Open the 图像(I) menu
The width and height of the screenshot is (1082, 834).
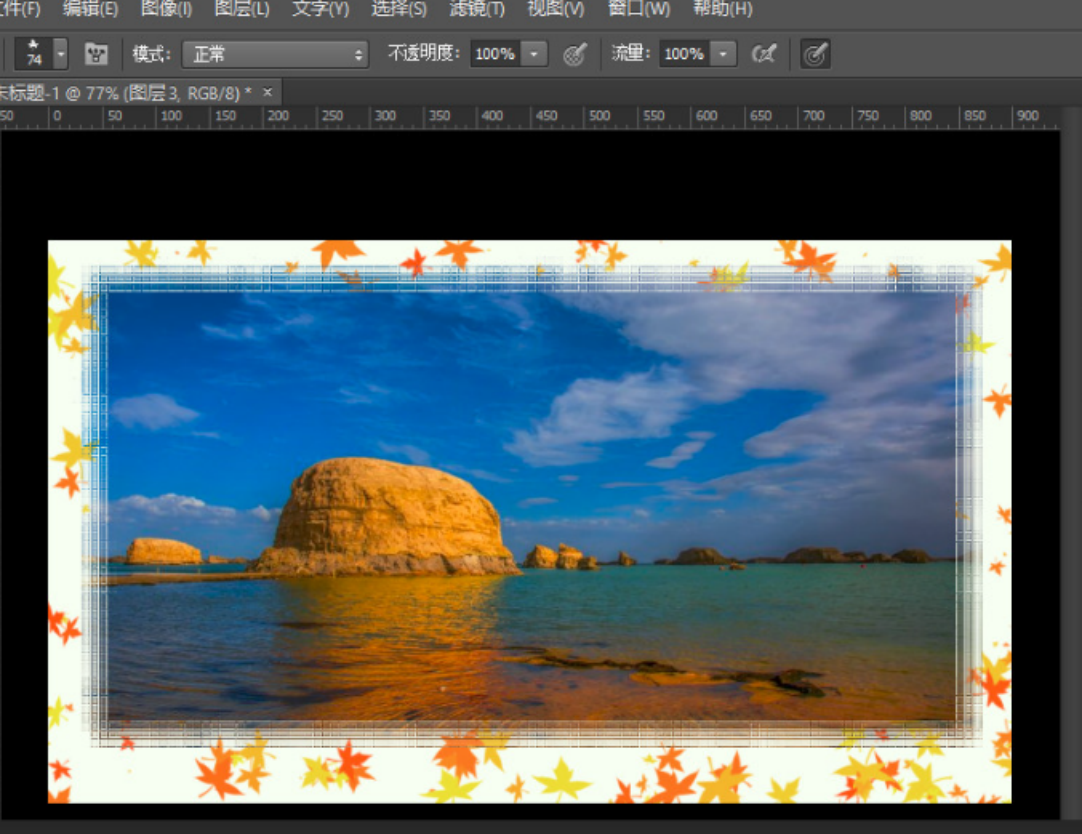tap(166, 9)
